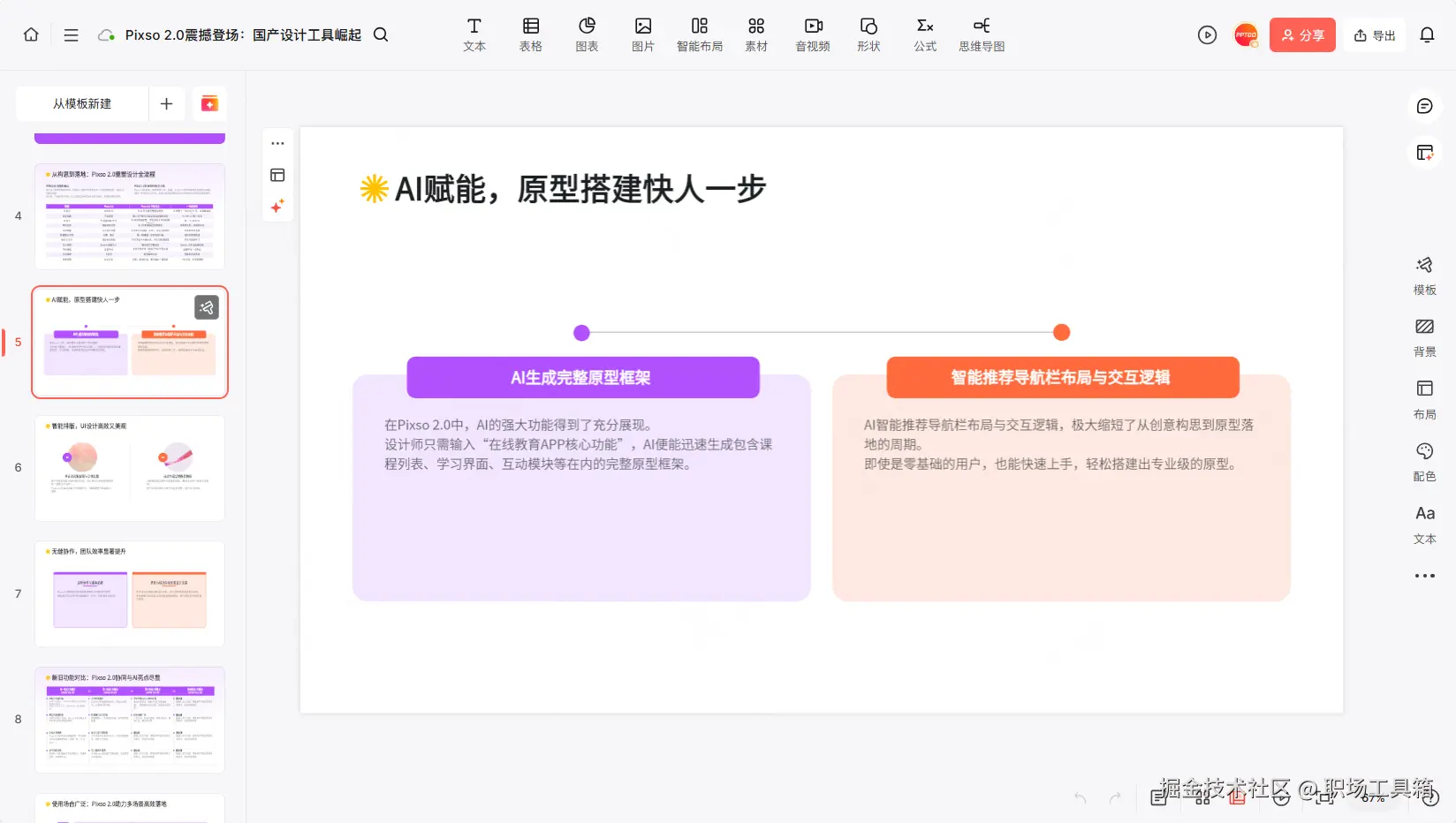Insert a 文本 text box

coord(474,34)
